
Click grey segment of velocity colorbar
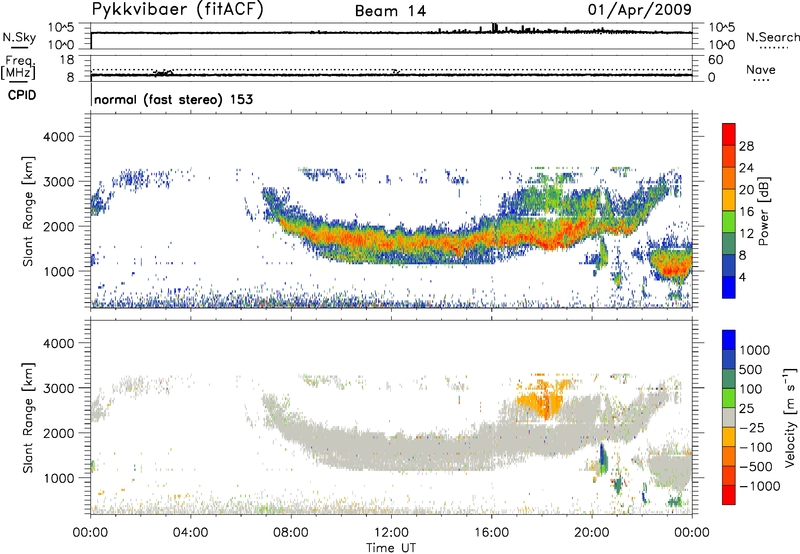[729, 417]
